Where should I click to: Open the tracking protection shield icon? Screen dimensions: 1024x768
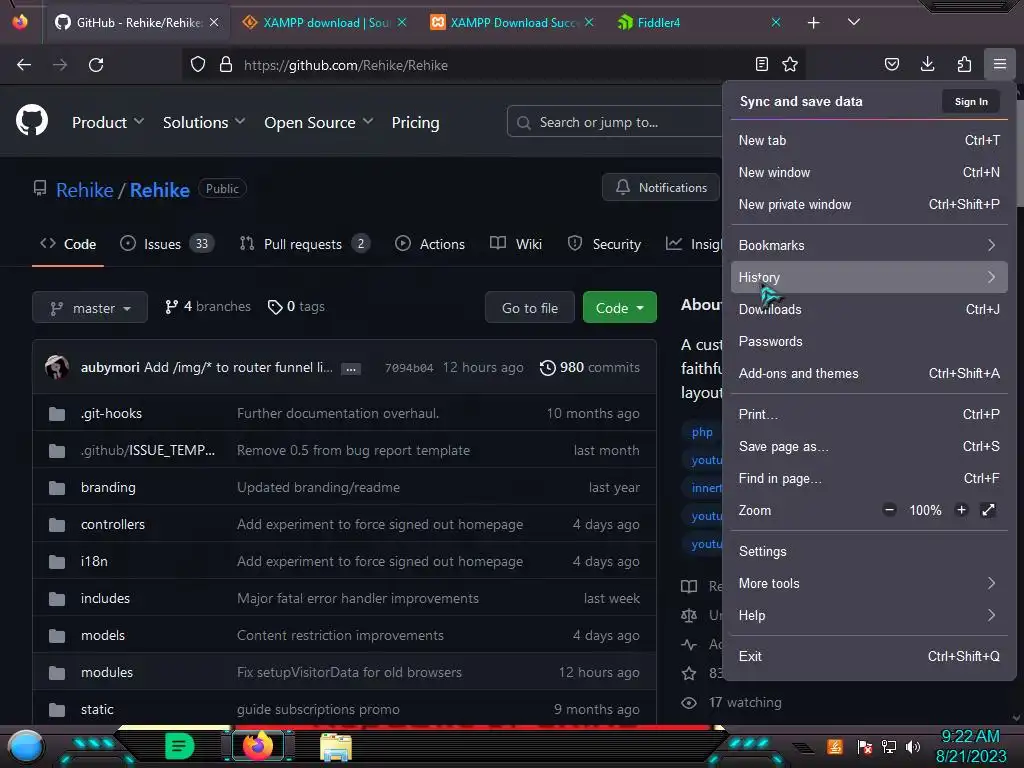click(x=198, y=65)
